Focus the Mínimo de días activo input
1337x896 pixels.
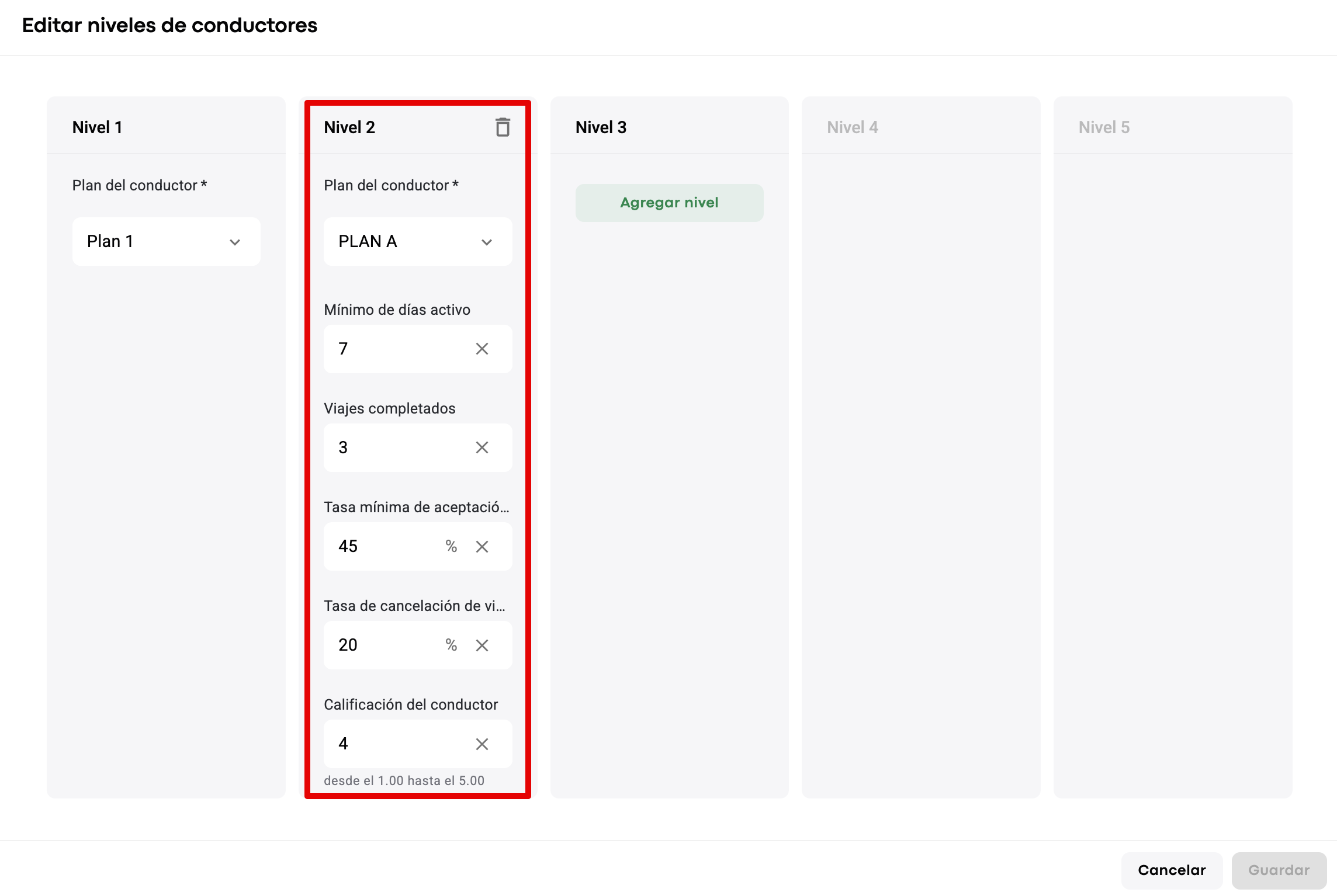[397, 349]
